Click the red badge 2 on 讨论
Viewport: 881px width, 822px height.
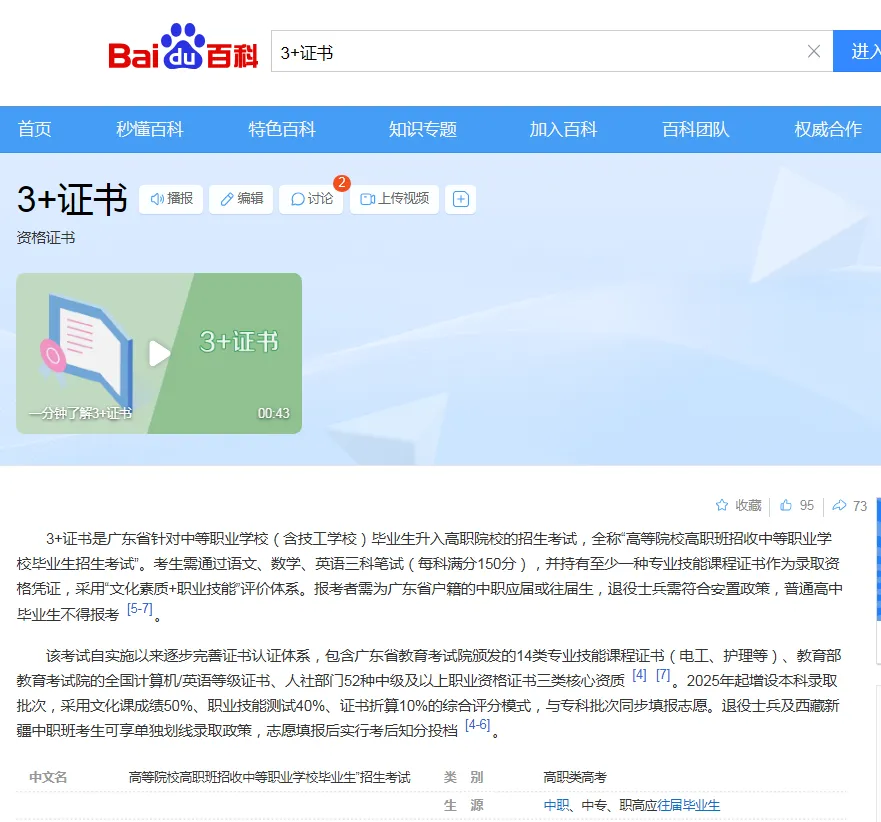[342, 183]
